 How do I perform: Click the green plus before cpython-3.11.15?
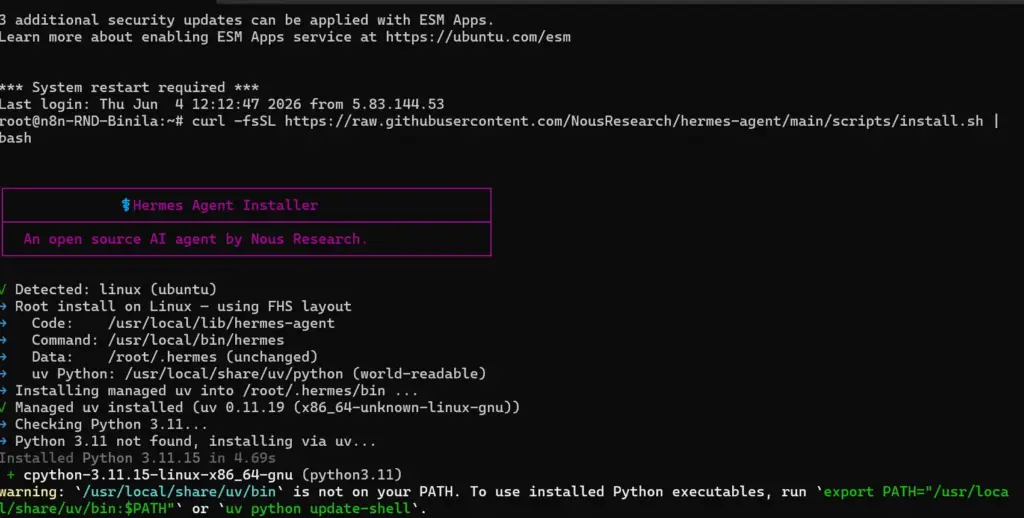click(10, 475)
